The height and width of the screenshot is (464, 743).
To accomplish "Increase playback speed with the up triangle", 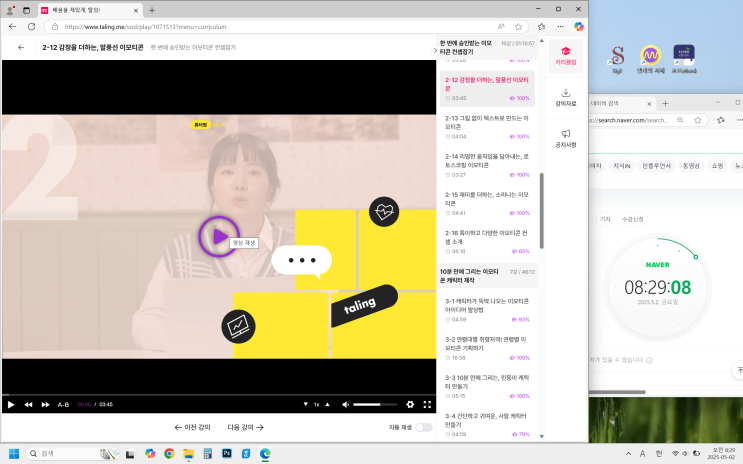I will [x=327, y=404].
